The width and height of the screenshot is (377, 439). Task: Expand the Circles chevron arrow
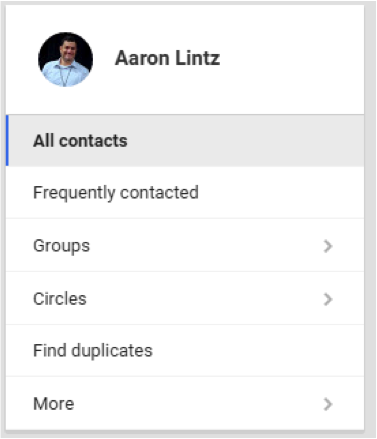coord(328,299)
